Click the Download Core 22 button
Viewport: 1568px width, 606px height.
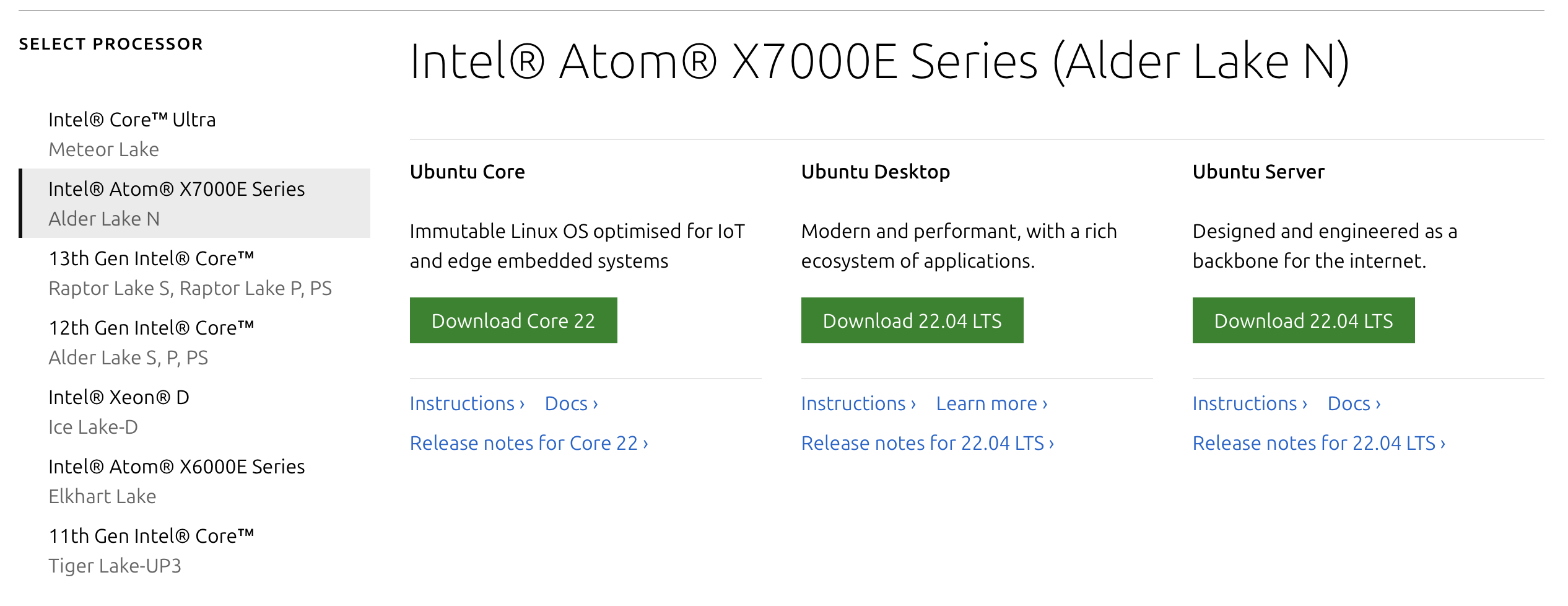pos(513,320)
